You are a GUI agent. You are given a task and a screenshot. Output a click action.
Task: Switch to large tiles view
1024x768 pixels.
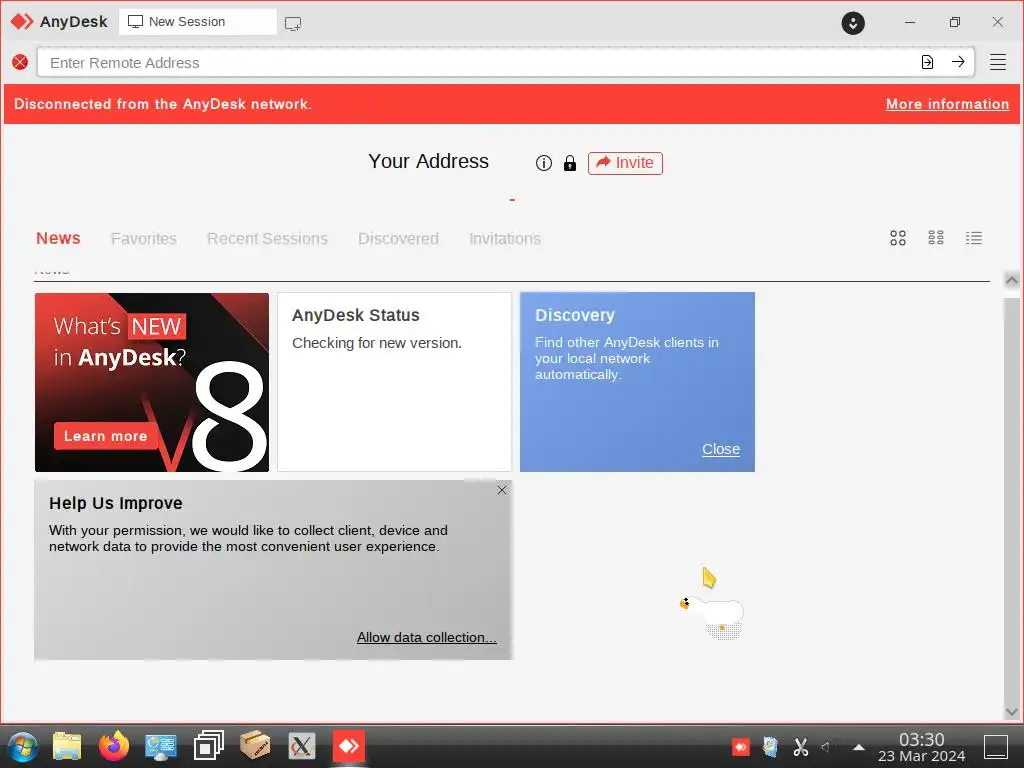pos(898,238)
